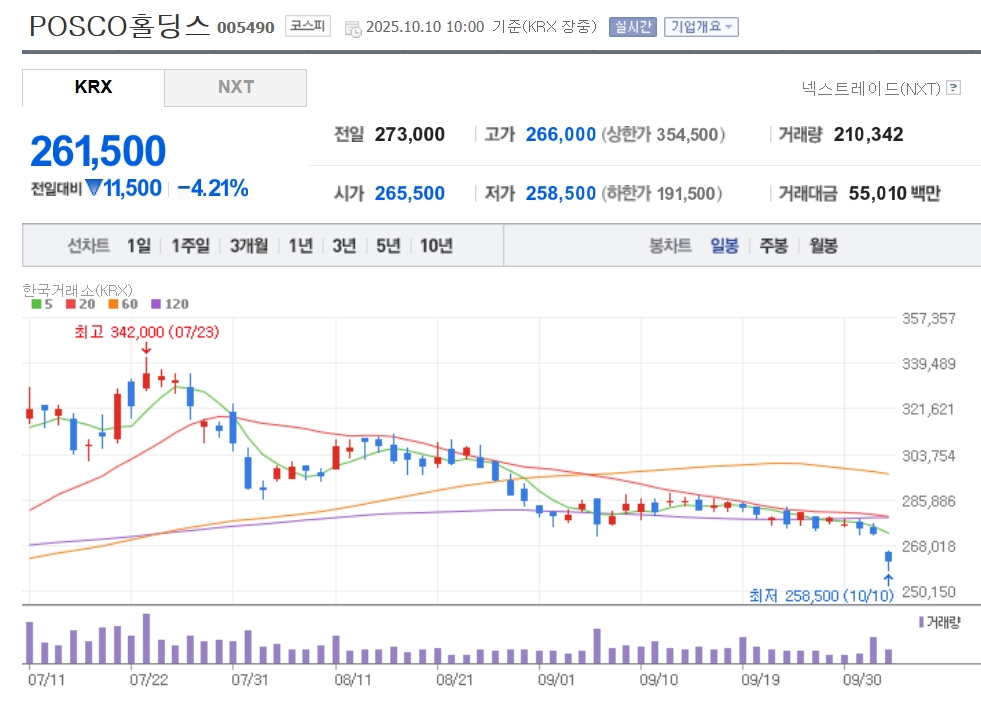This screenshot has height=715, width=981.
Task: Show the 1일 line chart
Action: point(139,245)
